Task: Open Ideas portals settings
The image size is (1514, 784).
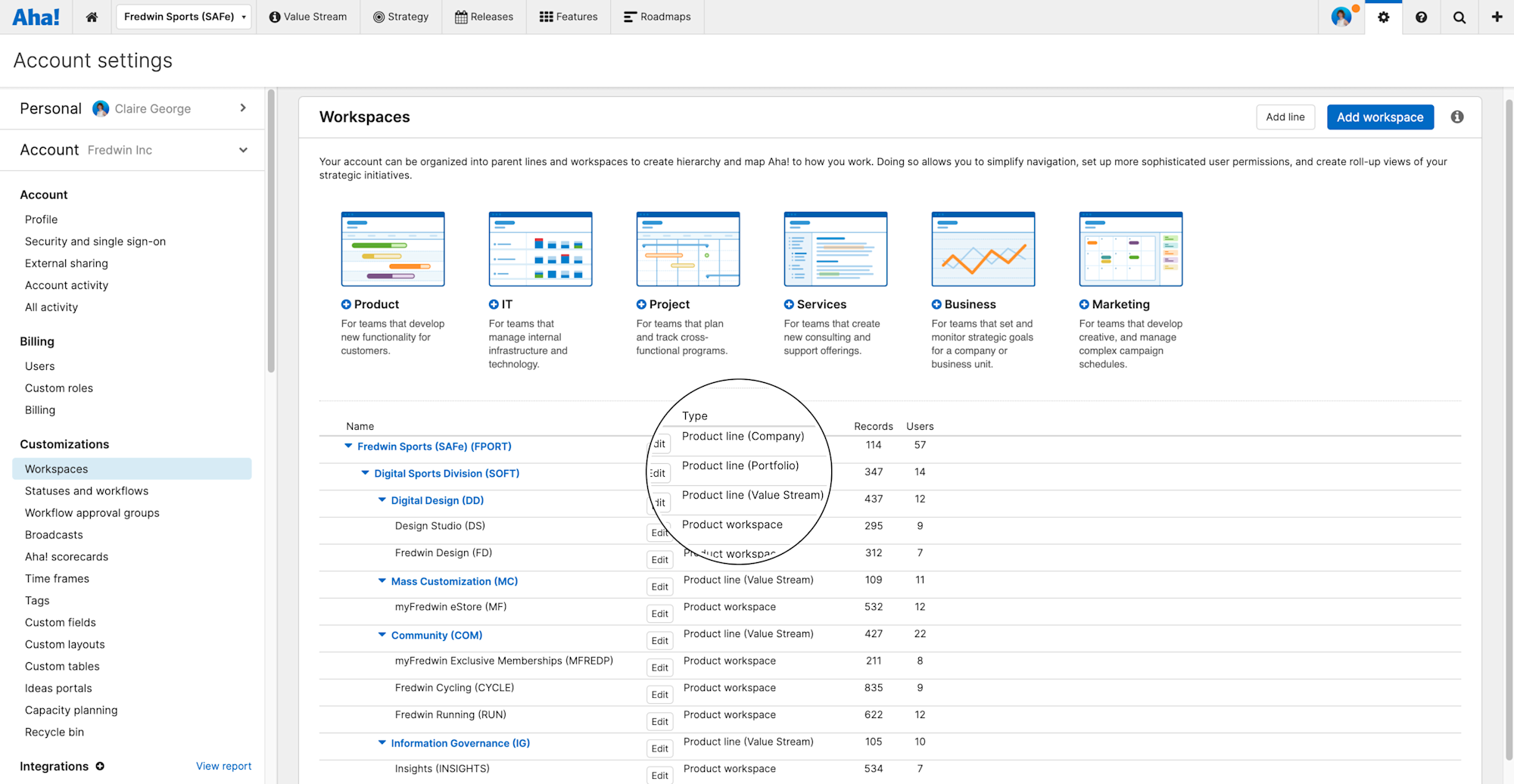Action: click(x=58, y=689)
